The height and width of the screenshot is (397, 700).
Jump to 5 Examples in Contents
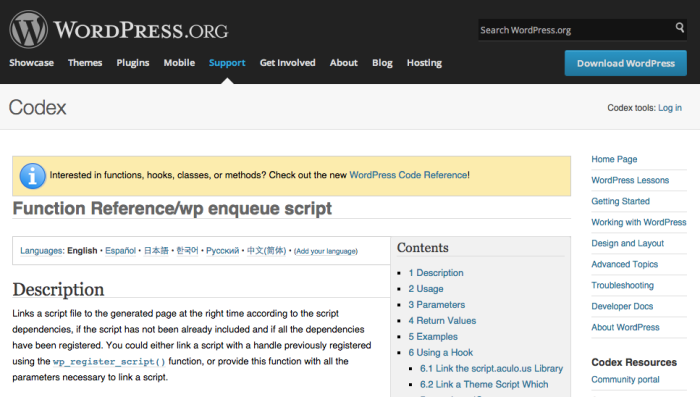[x=433, y=337]
